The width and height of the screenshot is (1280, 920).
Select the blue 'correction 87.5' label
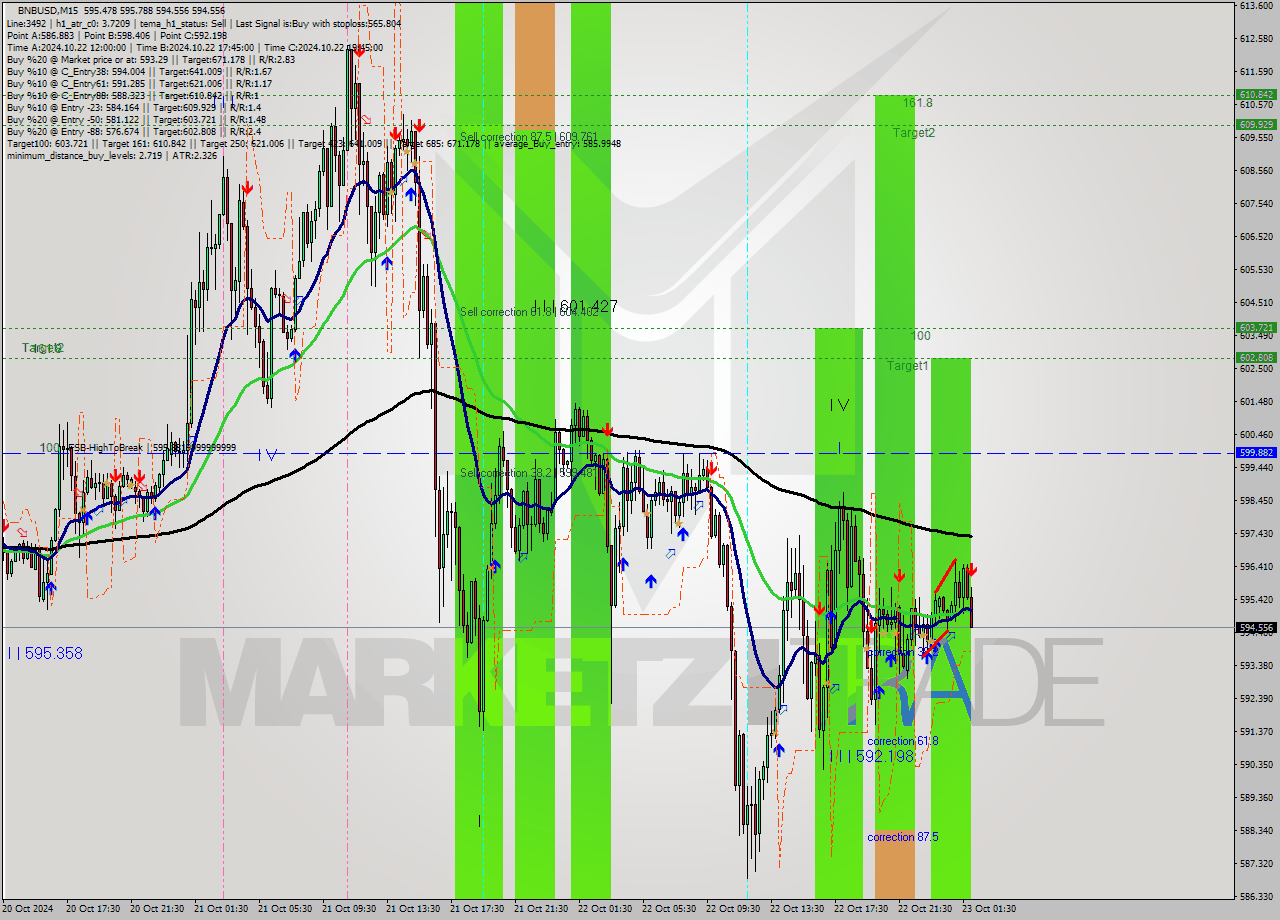[x=903, y=837]
